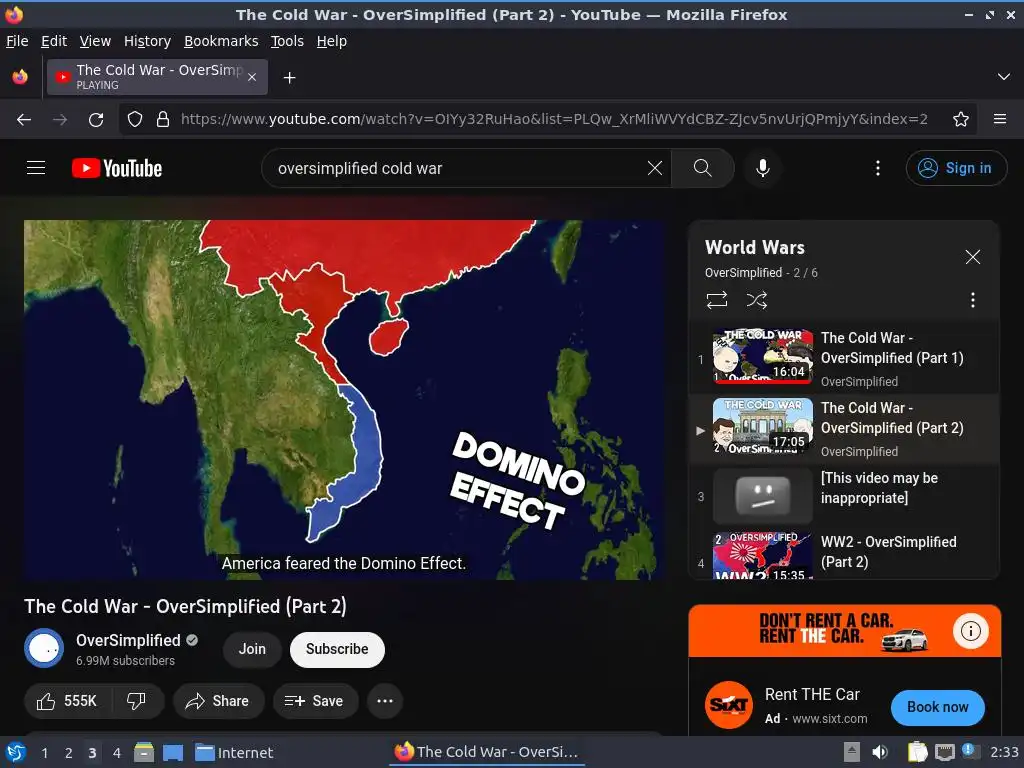Clear the search box text
Image resolution: width=1024 pixels, height=768 pixels.
click(x=654, y=168)
